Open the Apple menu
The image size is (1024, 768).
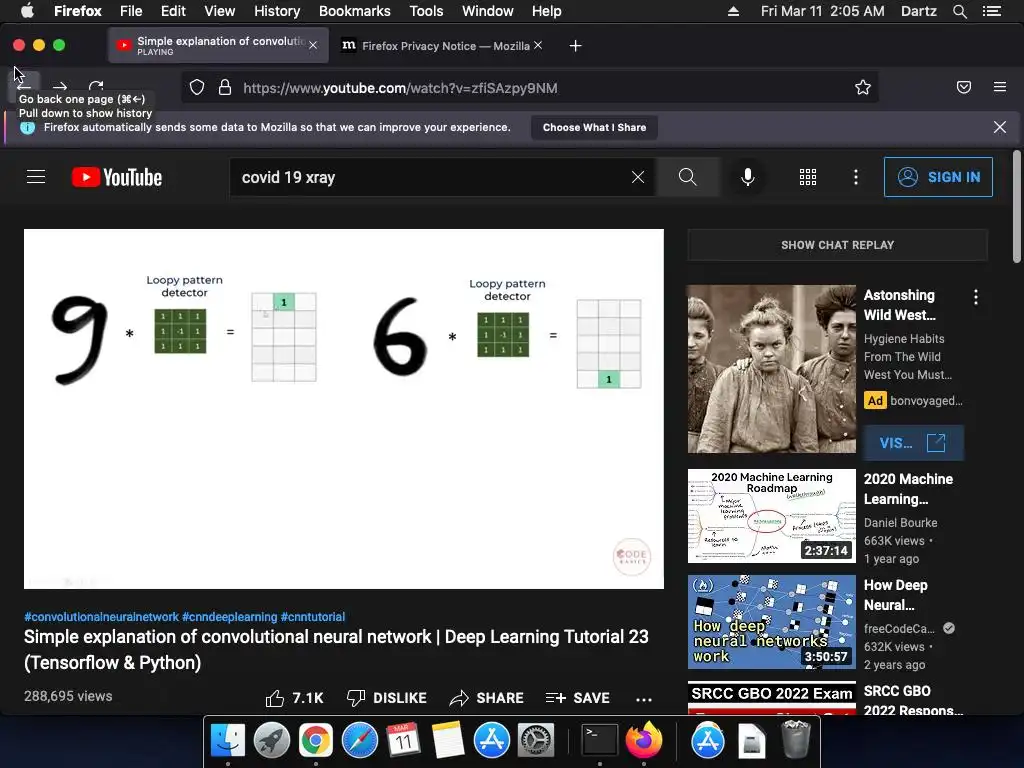27,11
